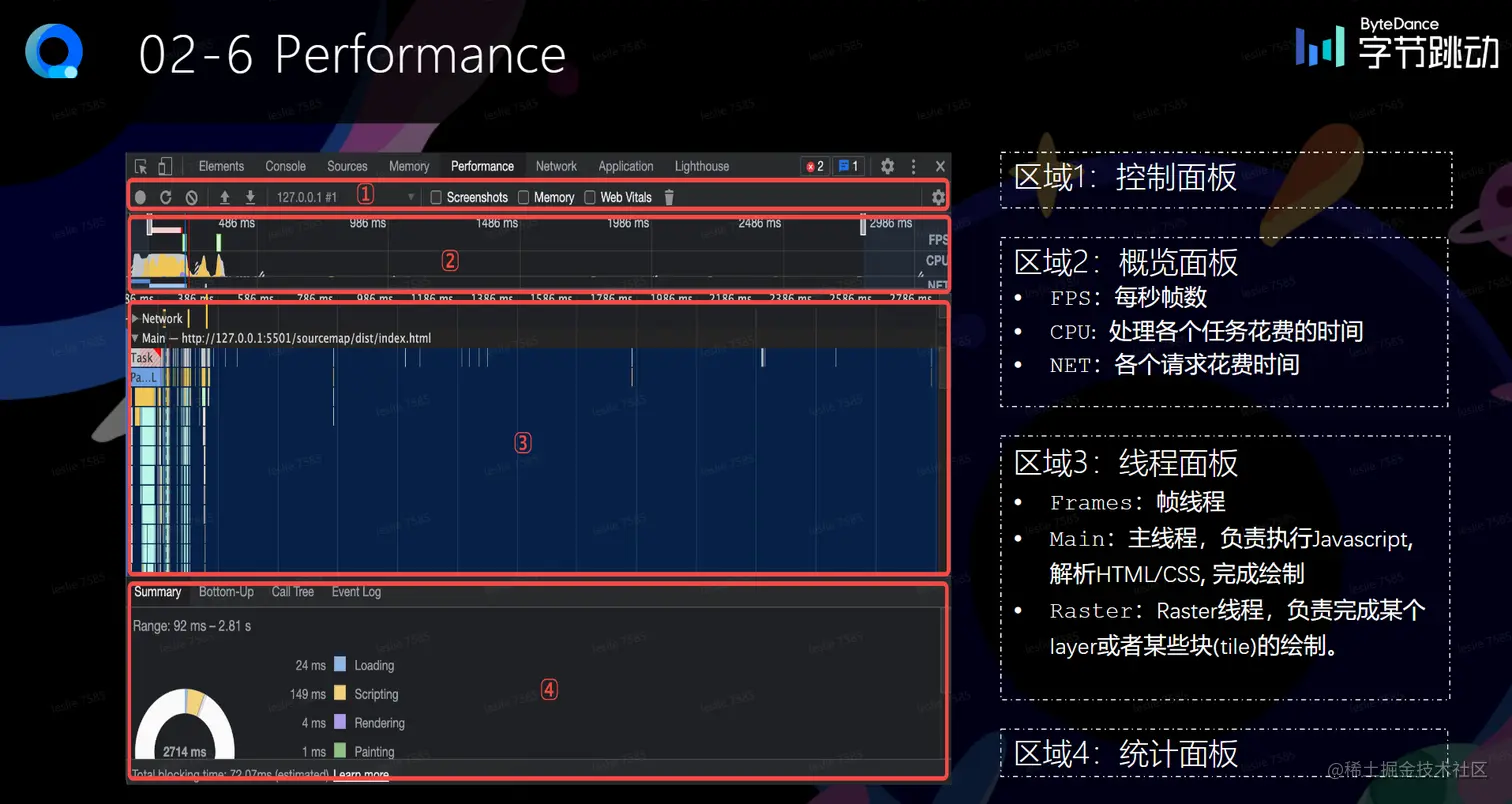Click the blue Loading color swatch
The width and height of the screenshot is (1512, 804).
pyautogui.click(x=340, y=665)
